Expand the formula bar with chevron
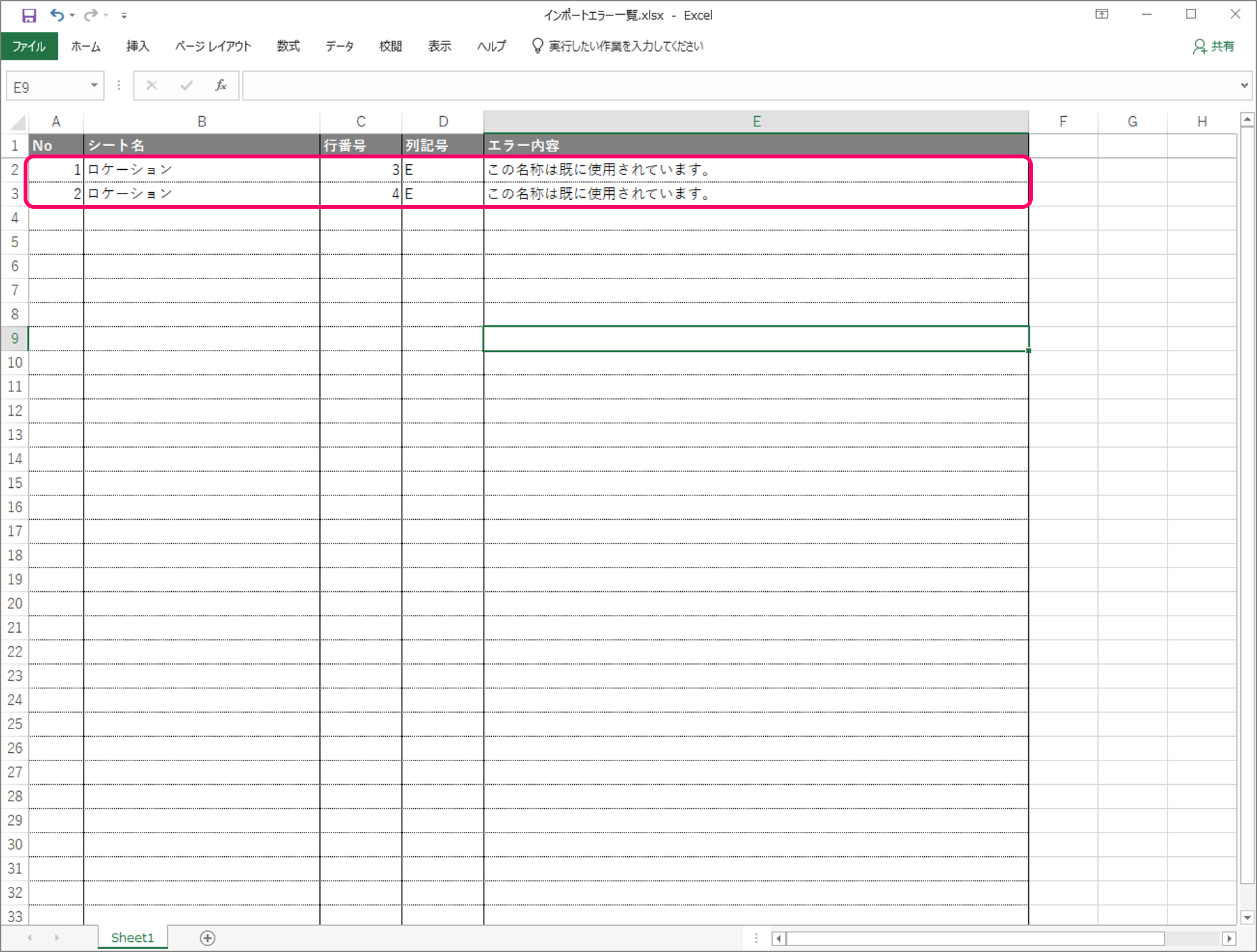The height and width of the screenshot is (952, 1257). [1244, 86]
